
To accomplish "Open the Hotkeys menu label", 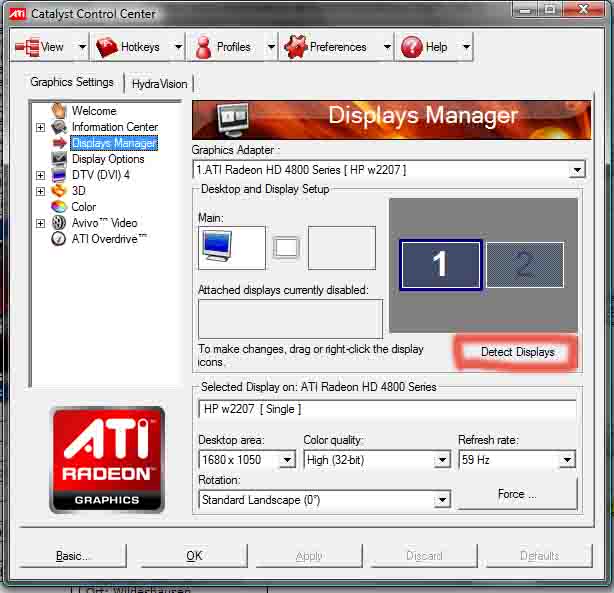I will point(140,47).
